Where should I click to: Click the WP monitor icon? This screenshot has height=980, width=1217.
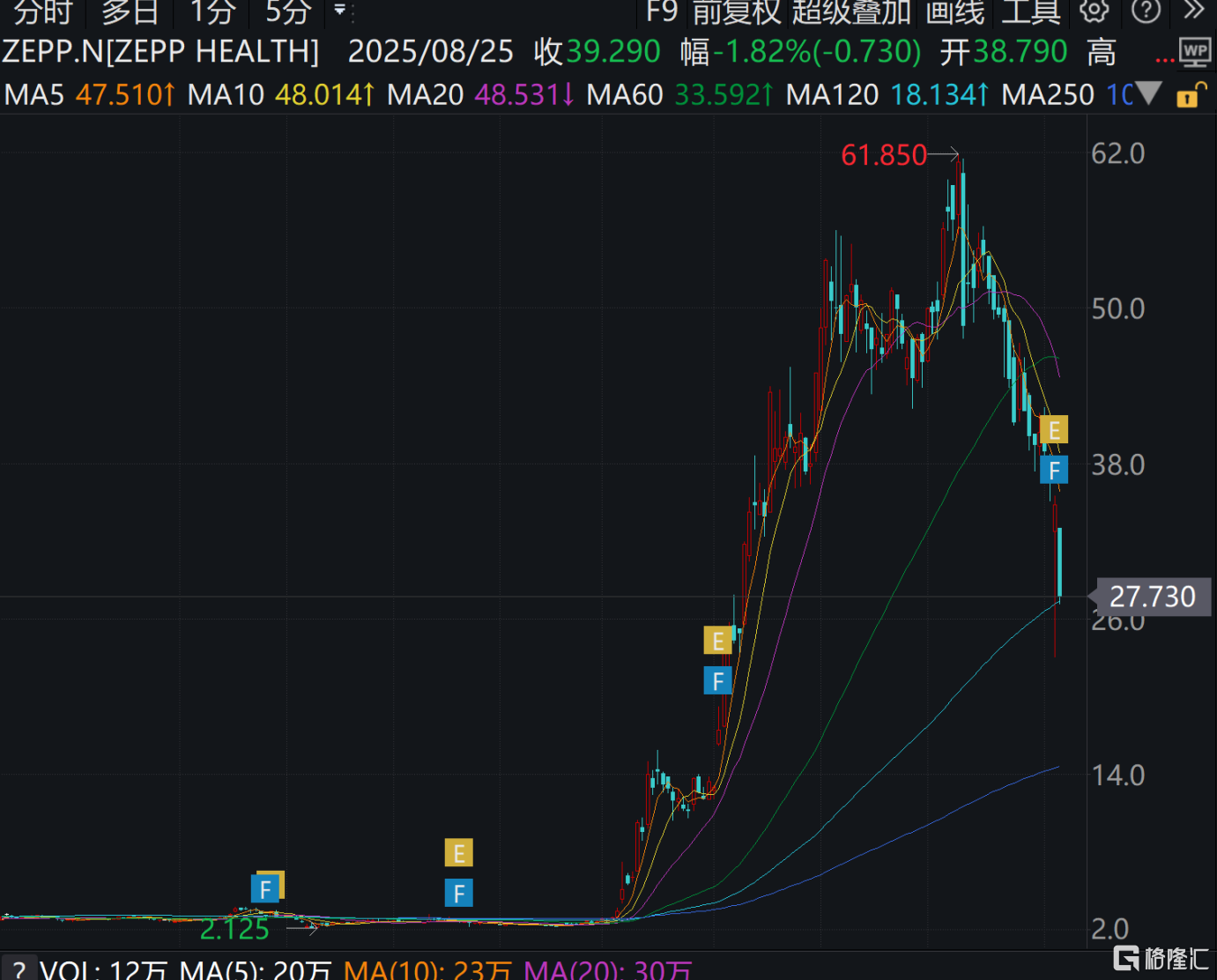click(1195, 53)
